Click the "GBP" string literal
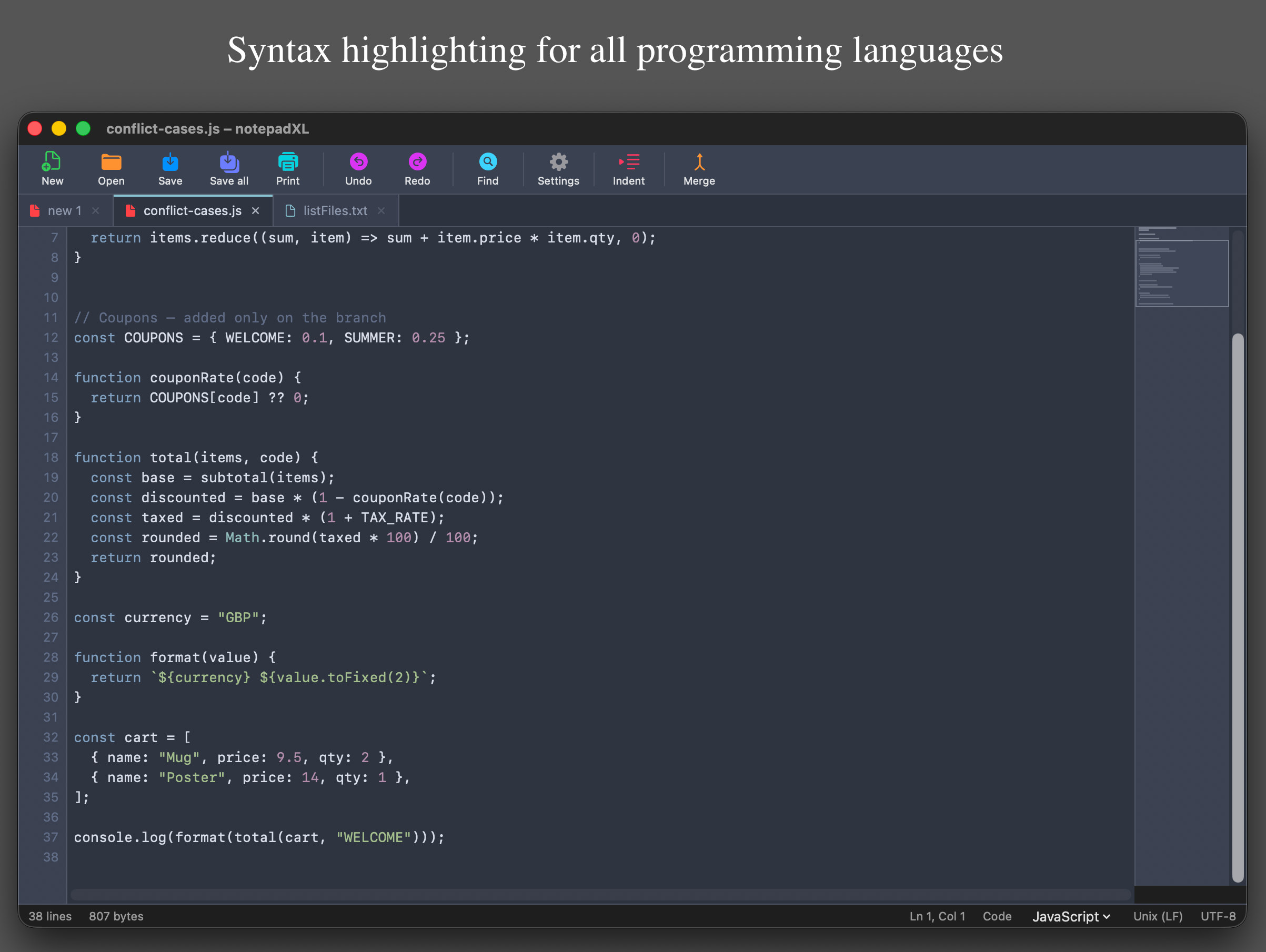The height and width of the screenshot is (952, 1266). click(x=238, y=618)
